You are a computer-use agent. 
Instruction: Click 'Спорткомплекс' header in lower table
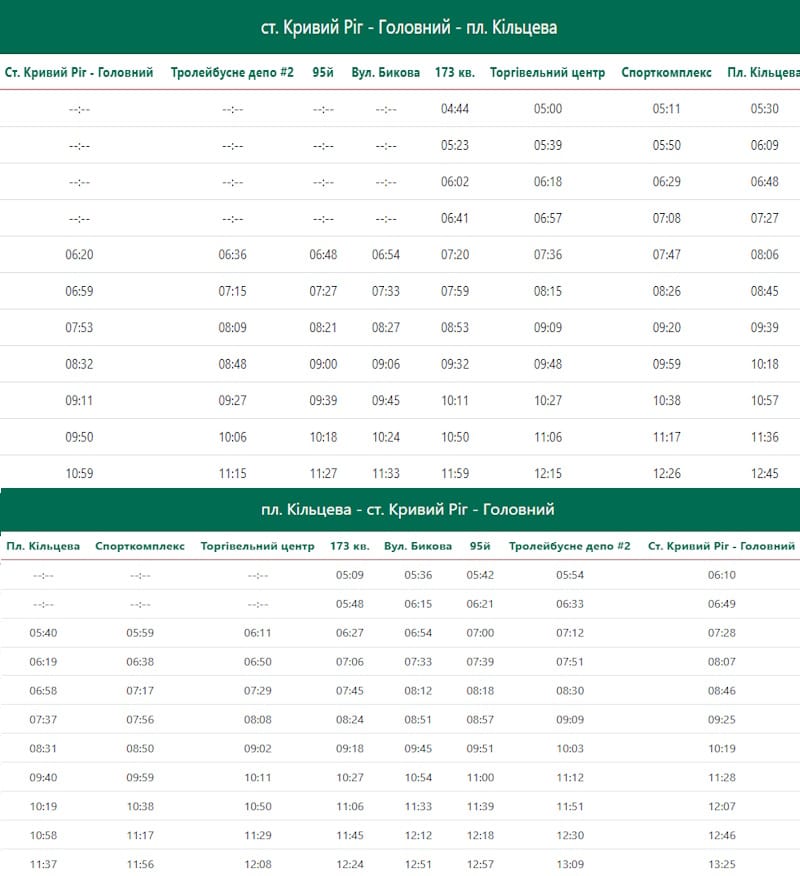click(140, 546)
